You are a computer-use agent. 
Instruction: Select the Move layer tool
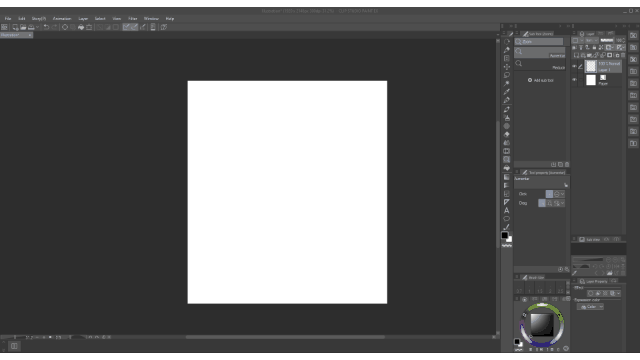pyautogui.click(x=507, y=67)
